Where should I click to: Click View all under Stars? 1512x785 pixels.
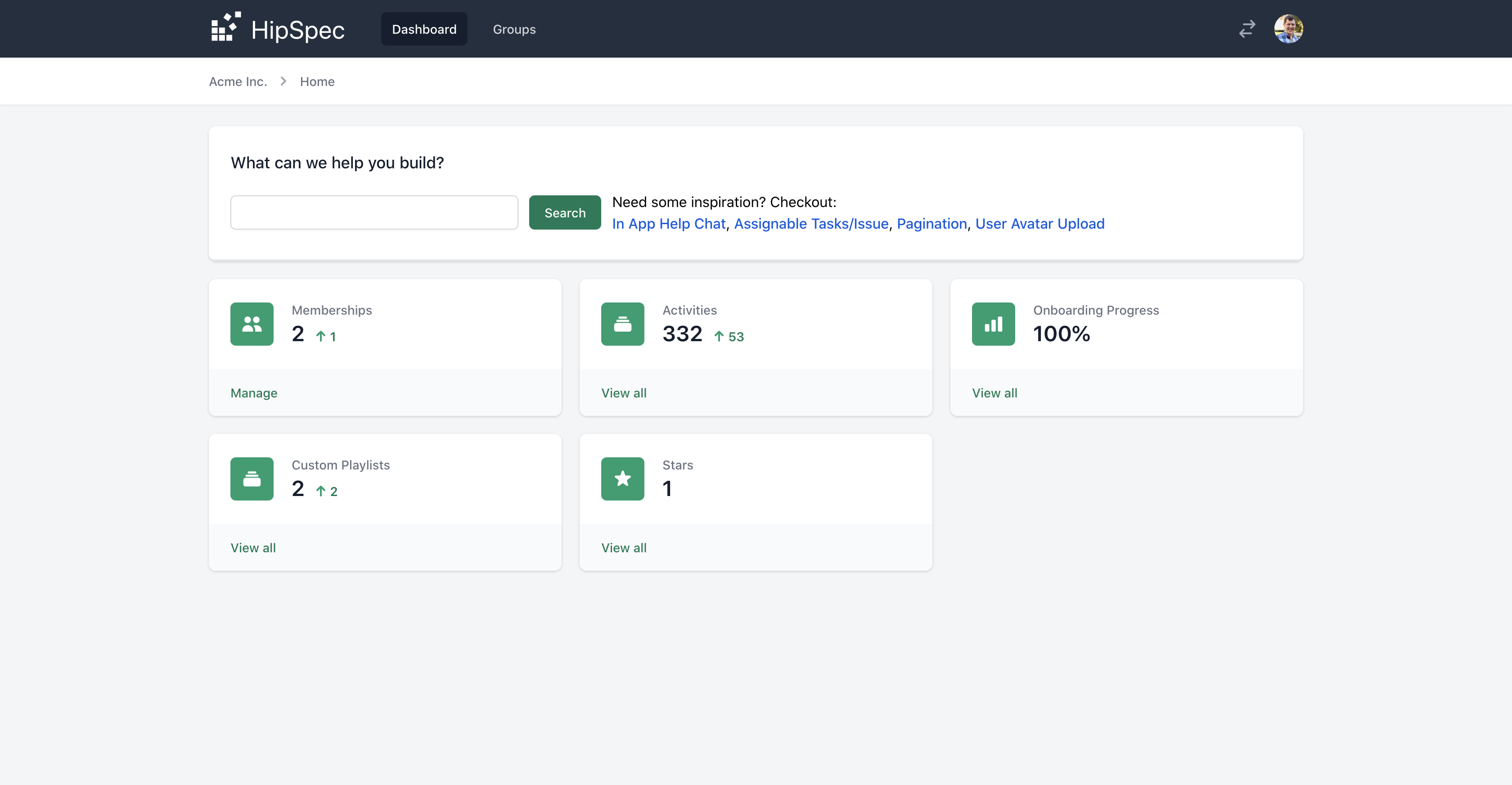pos(623,548)
